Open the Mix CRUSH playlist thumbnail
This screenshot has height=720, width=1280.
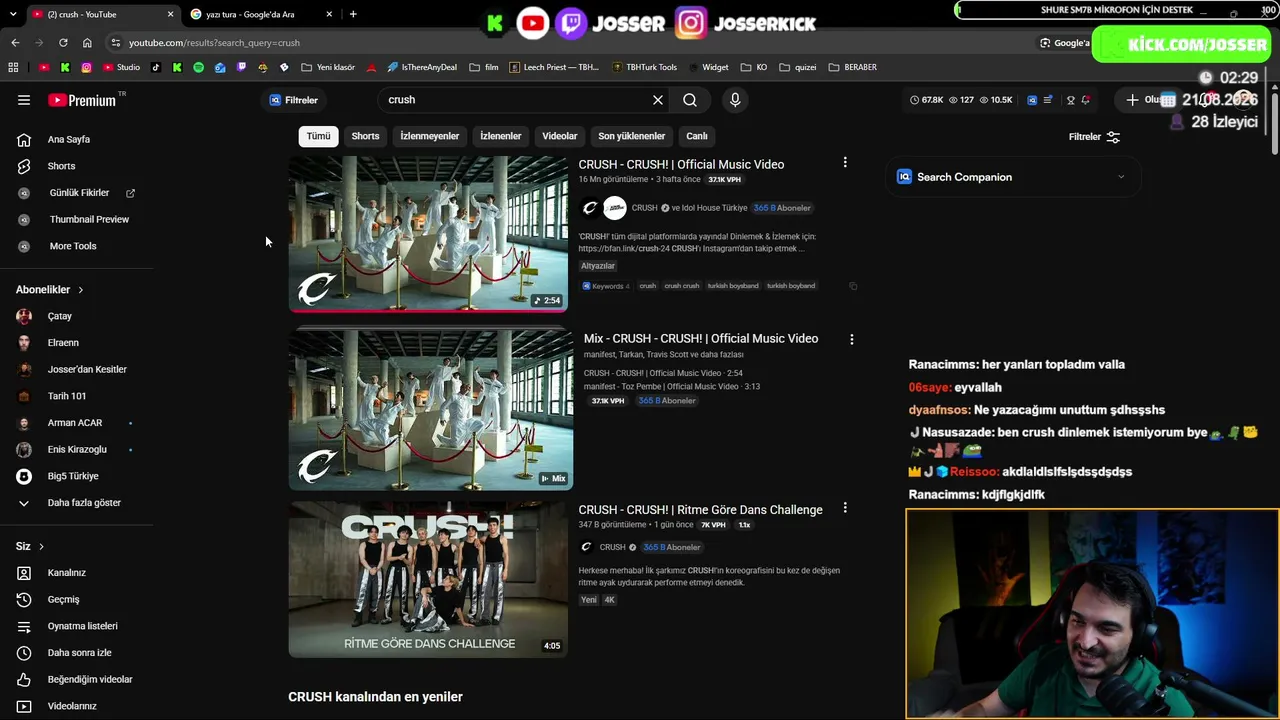tap(431, 410)
